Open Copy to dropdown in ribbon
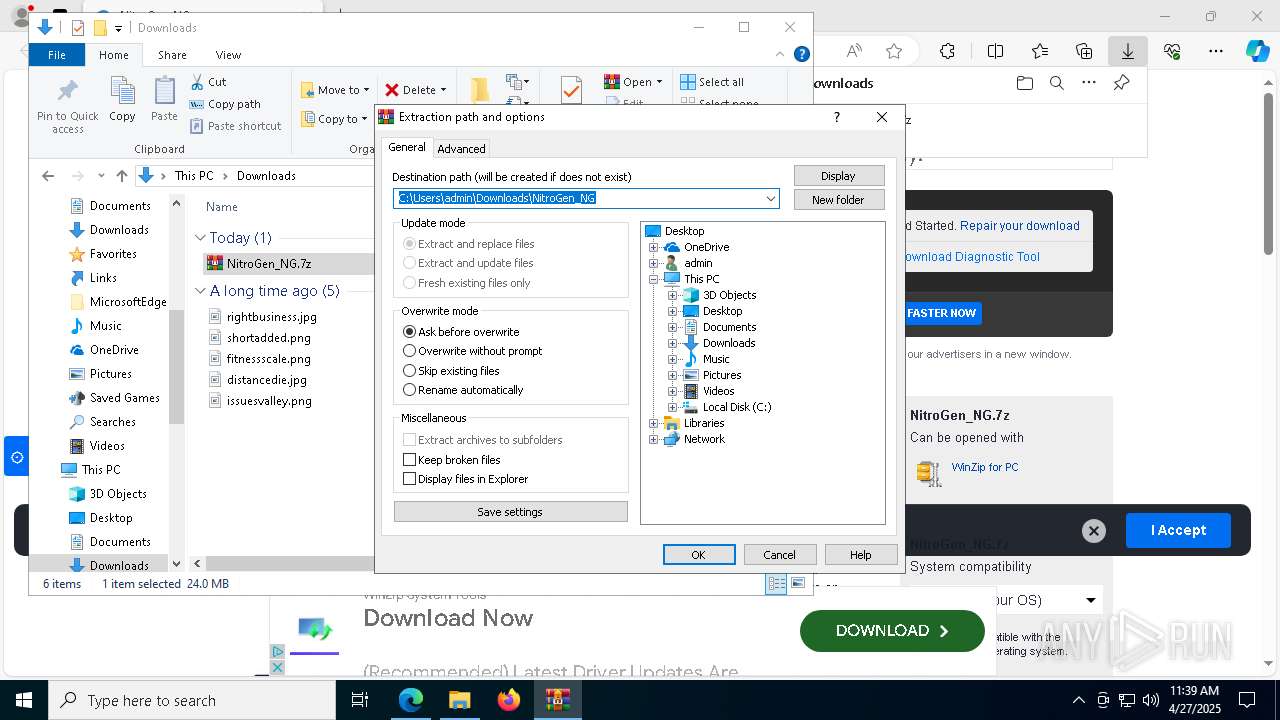1280x720 pixels. [x=333, y=119]
